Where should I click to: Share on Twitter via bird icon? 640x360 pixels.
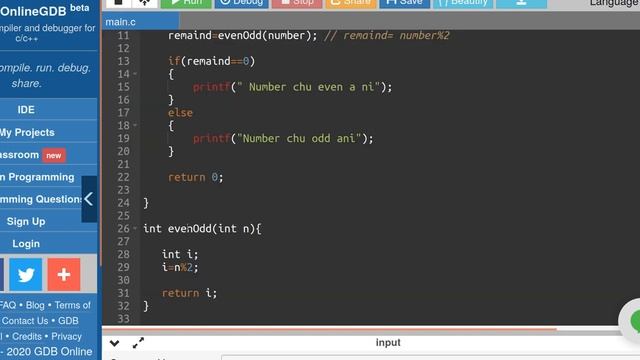(x=26, y=275)
